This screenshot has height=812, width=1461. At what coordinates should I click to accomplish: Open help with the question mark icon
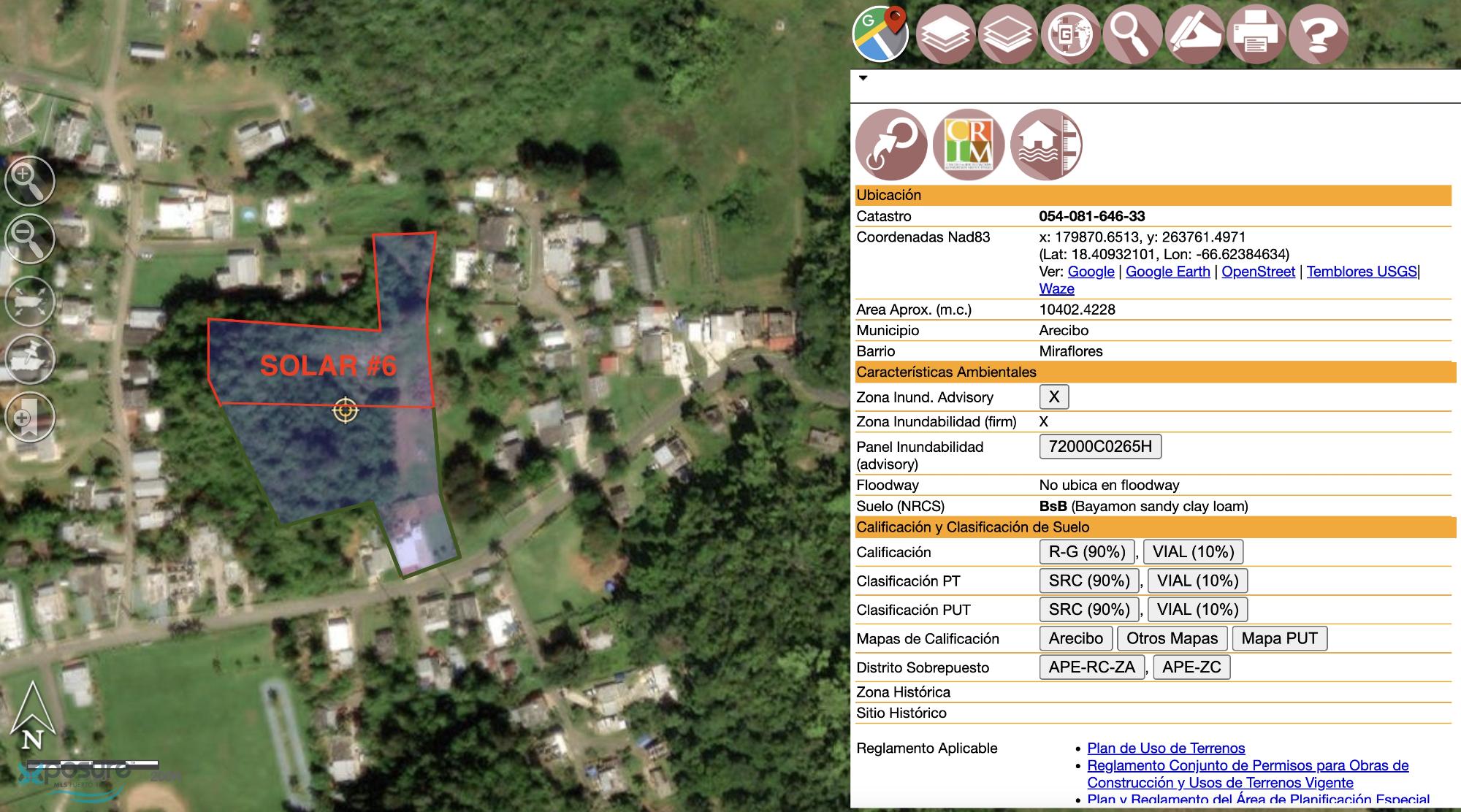point(1318,34)
